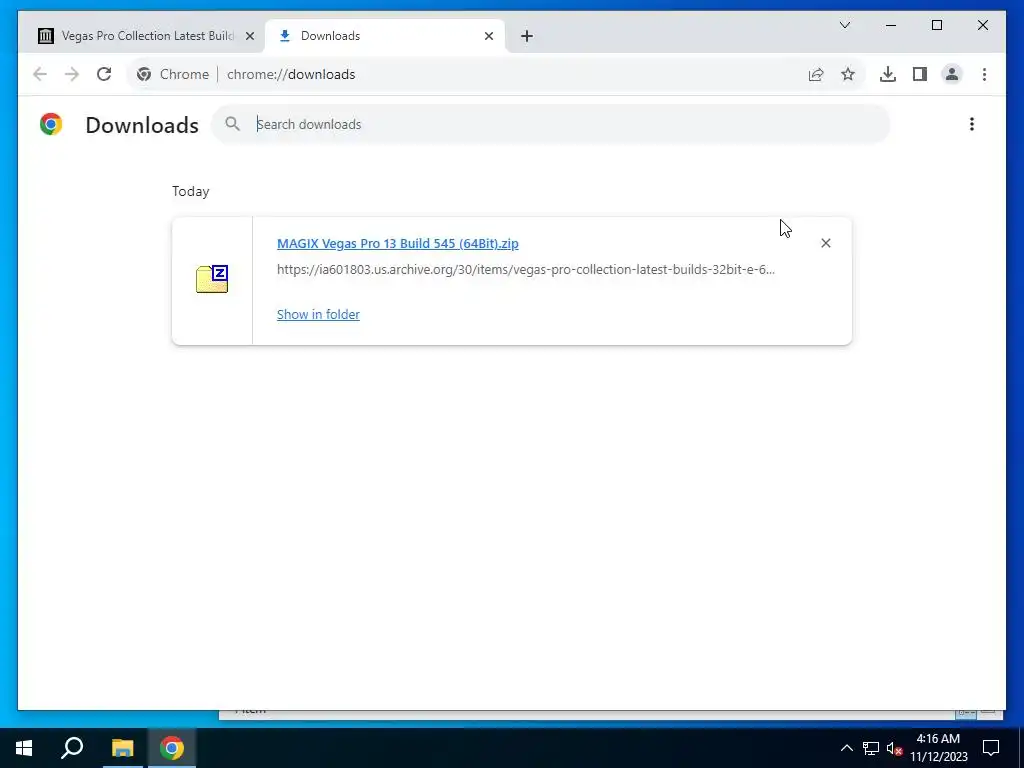1024x768 pixels.
Task: Reload the downloads page
Action: (104, 74)
